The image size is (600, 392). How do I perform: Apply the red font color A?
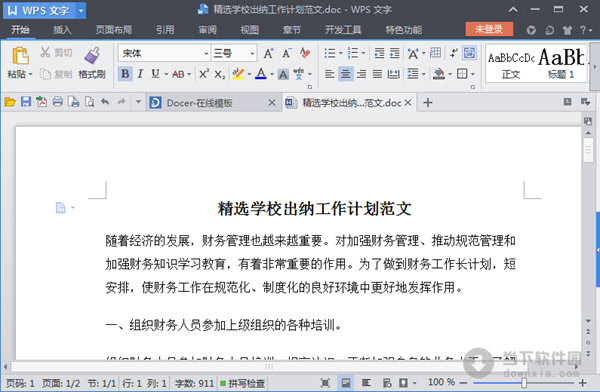(x=261, y=74)
